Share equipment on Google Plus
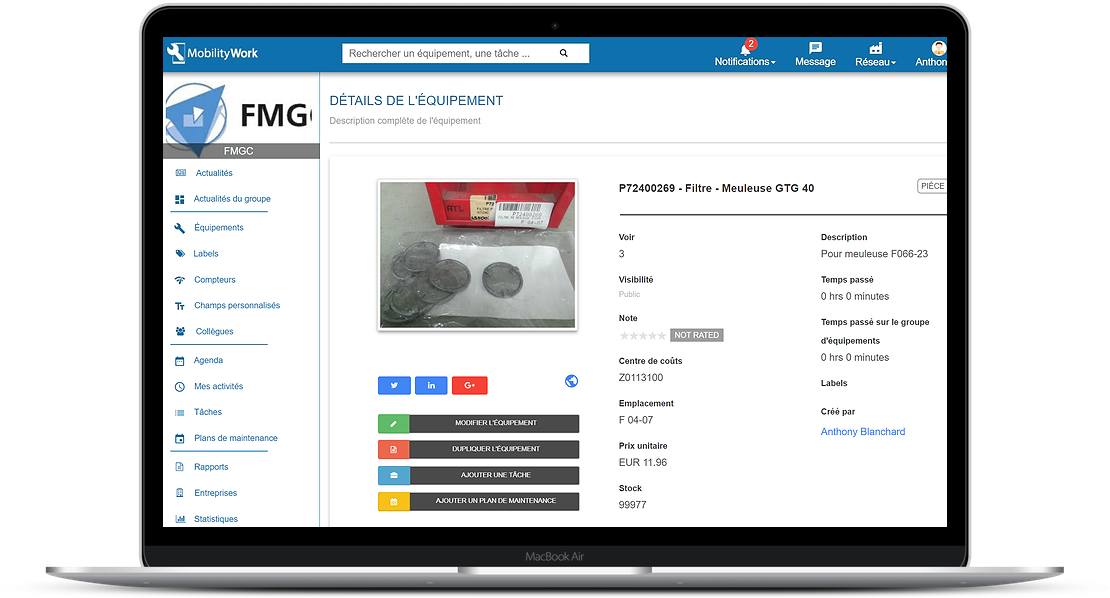Screen dimensions: 1110x598 (469, 385)
